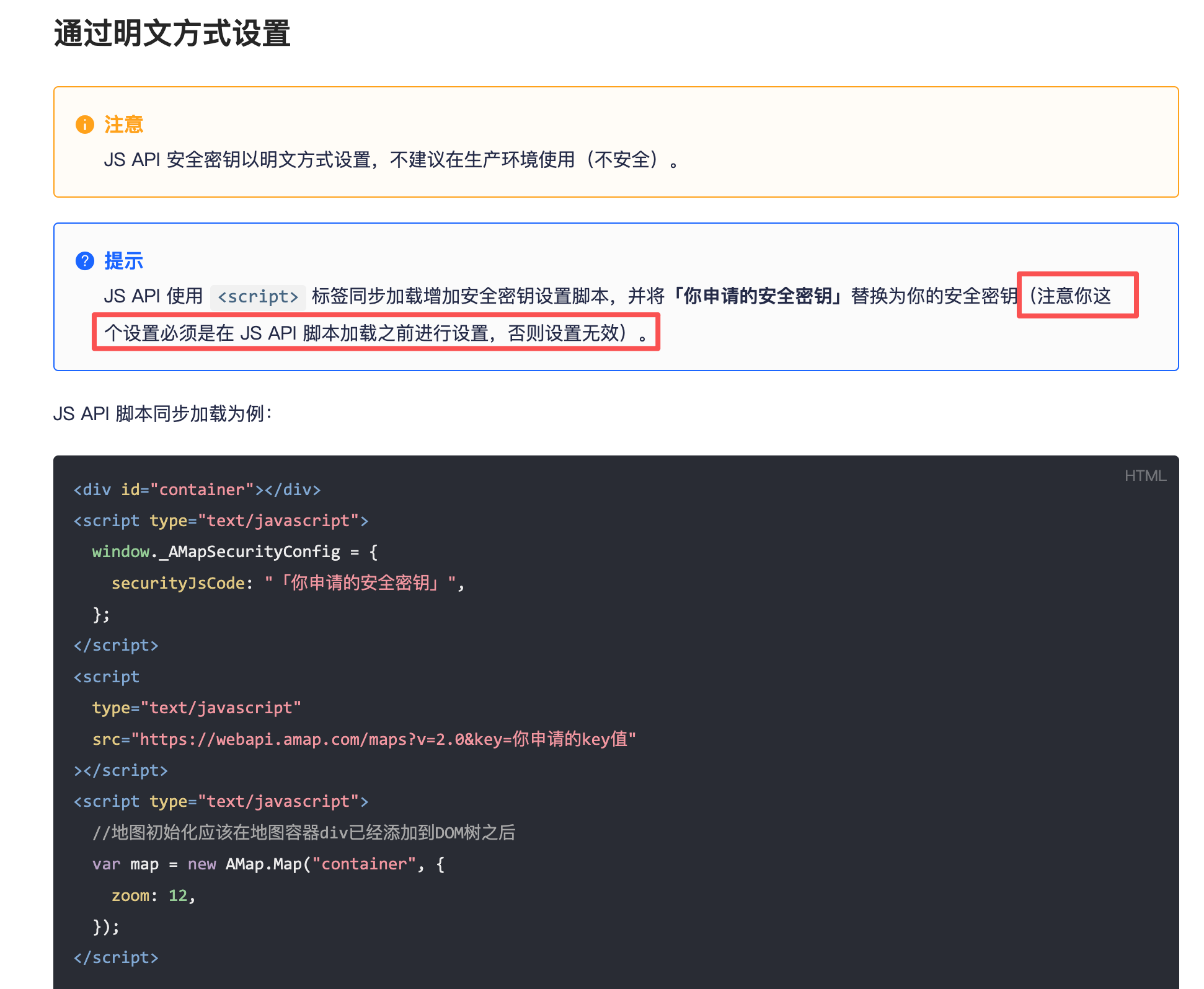Click the securityJsCode key in the code
The image size is (1204, 989).
pos(178,583)
